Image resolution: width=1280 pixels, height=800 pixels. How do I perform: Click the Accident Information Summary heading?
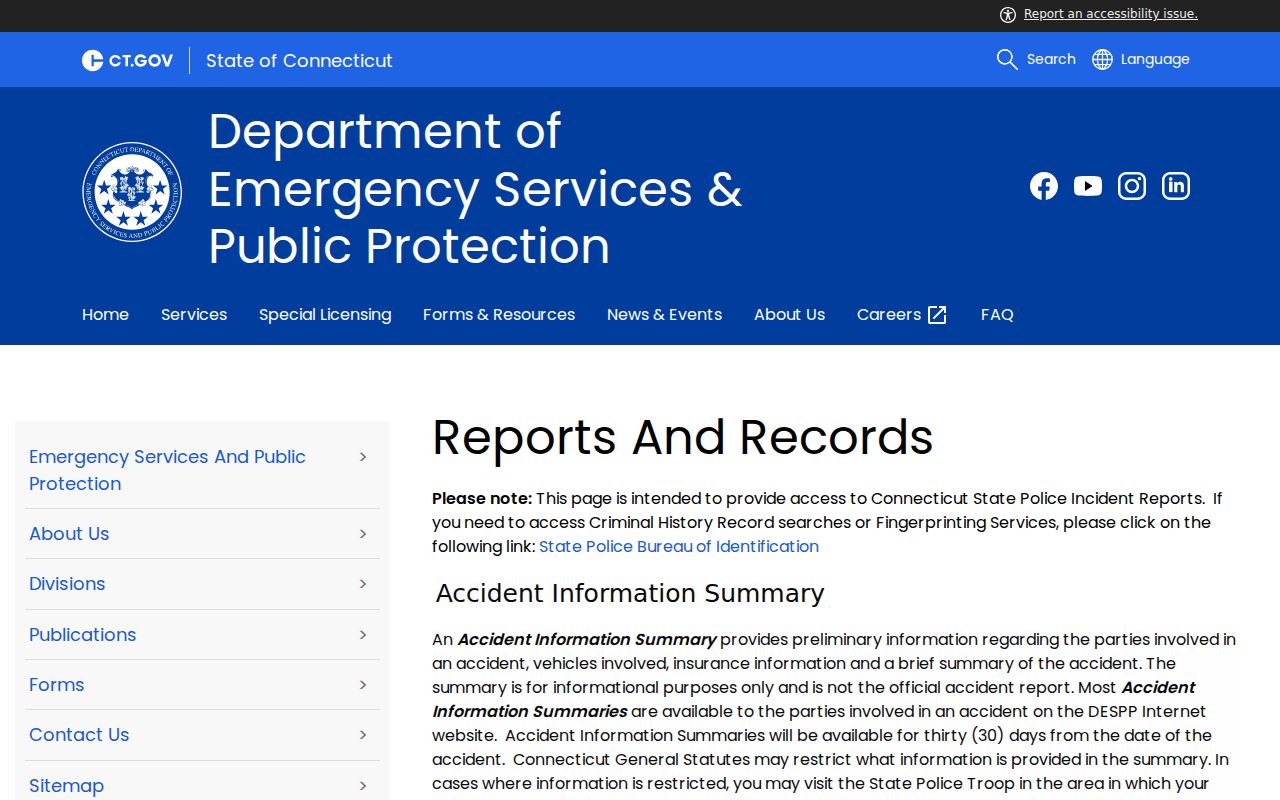point(630,593)
